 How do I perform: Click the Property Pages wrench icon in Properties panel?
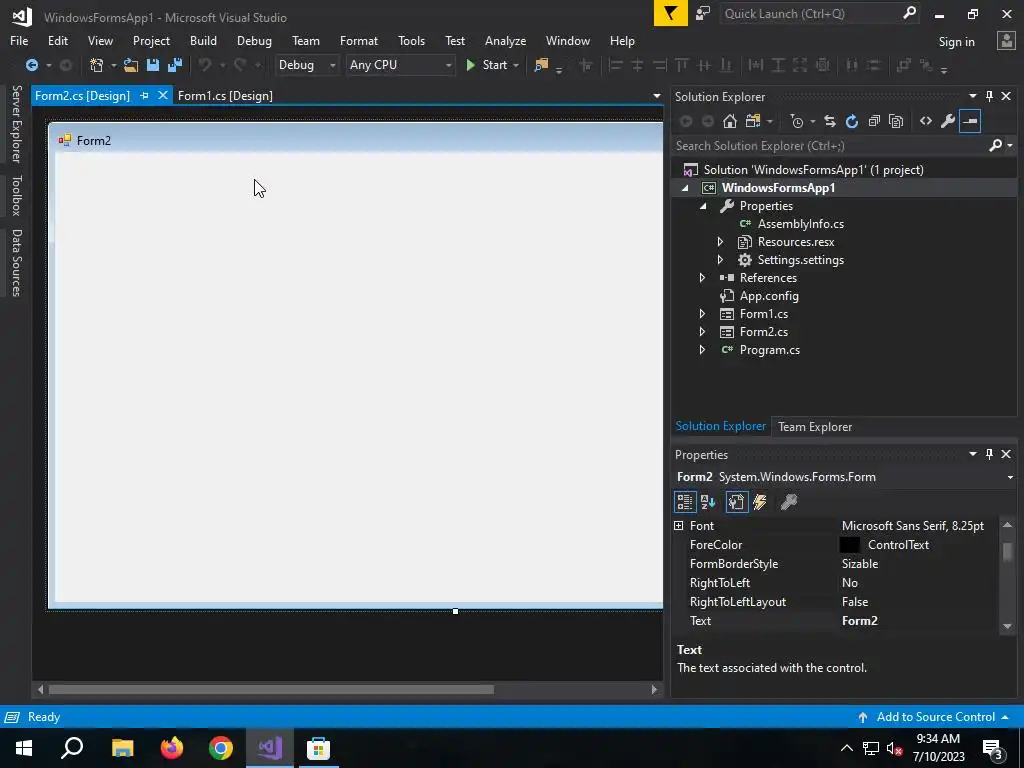pos(789,502)
